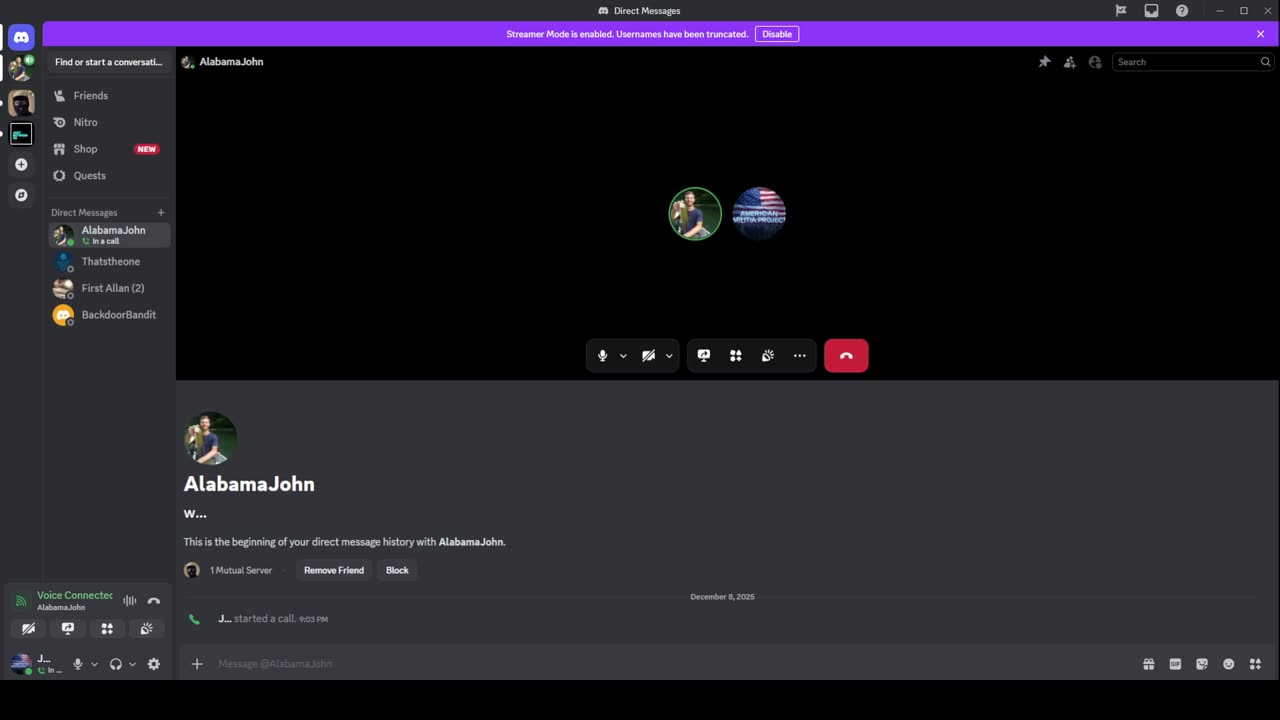Click Block button
This screenshot has height=720, width=1280.
pyautogui.click(x=397, y=570)
